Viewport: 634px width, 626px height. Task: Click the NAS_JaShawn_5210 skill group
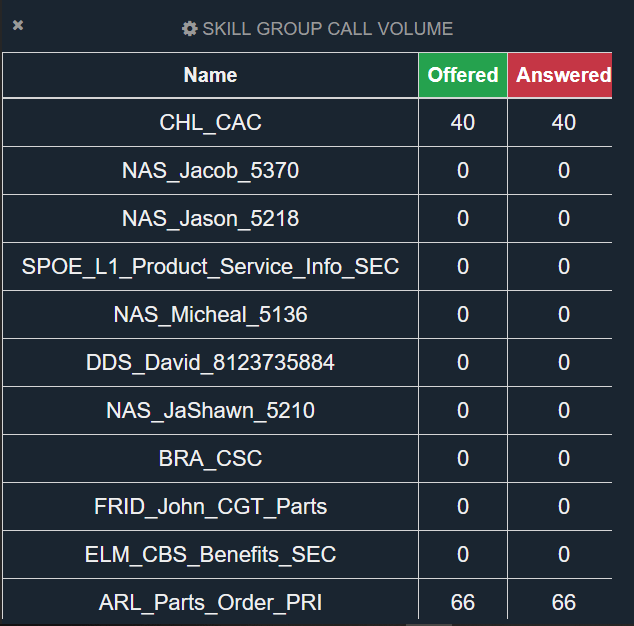click(x=210, y=411)
